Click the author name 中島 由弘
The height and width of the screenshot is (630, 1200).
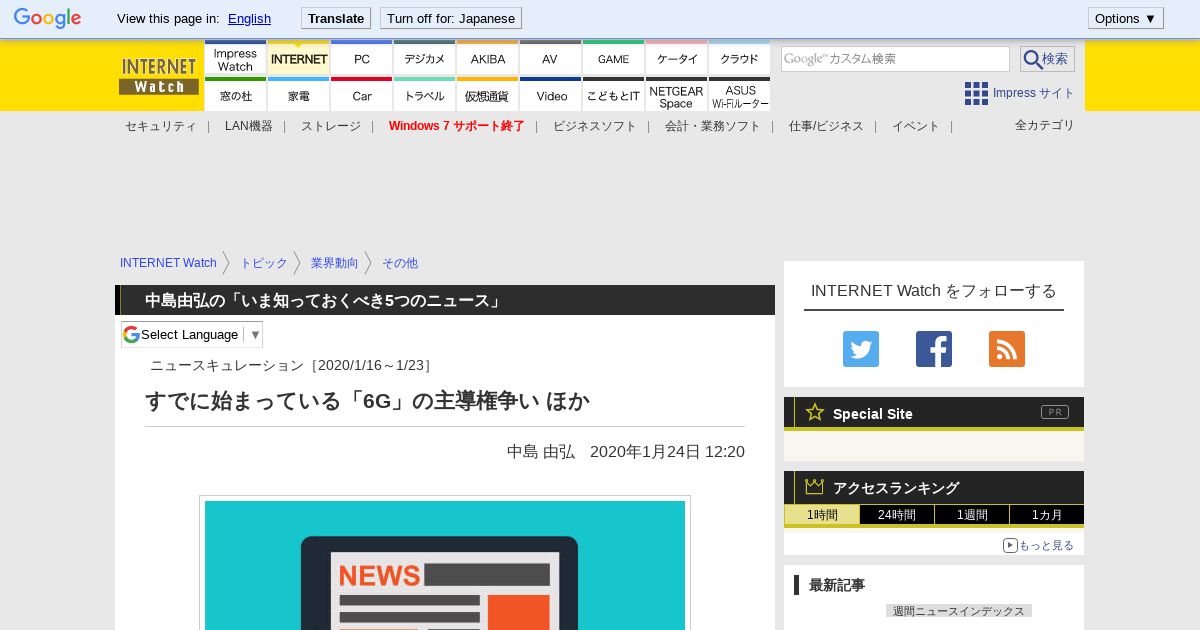pos(541,452)
